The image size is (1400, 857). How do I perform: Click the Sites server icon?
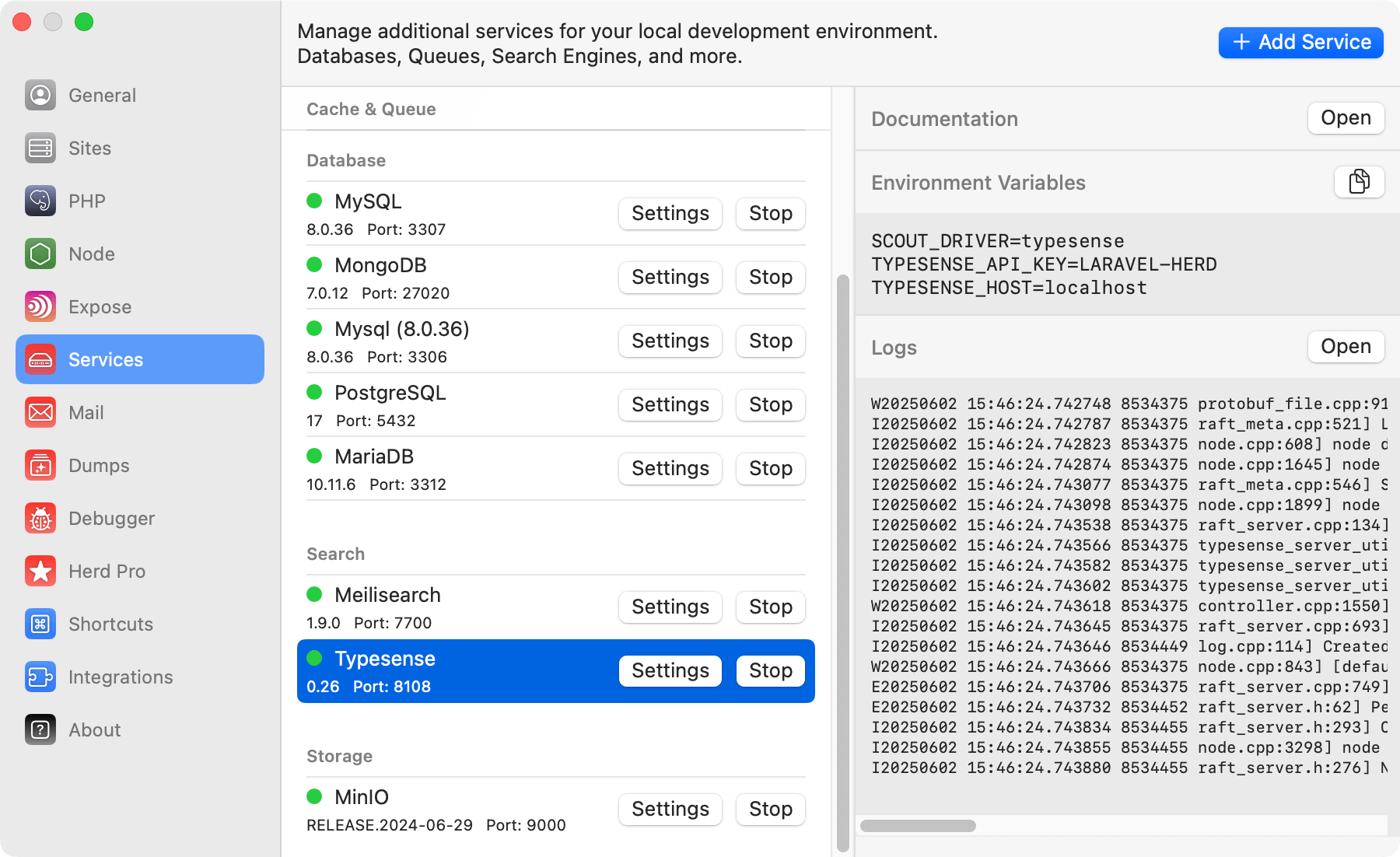tap(40, 148)
